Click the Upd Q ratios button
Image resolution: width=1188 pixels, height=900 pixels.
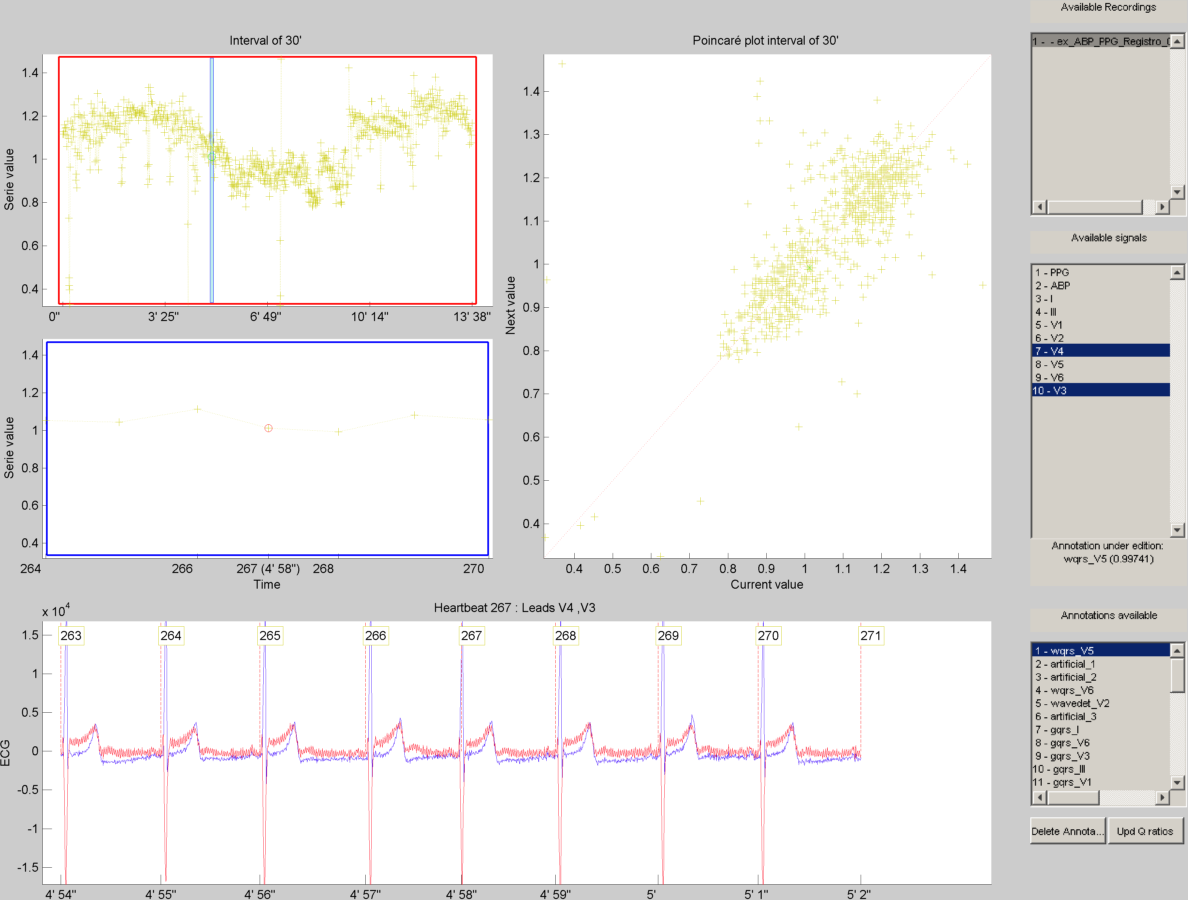coord(1146,830)
